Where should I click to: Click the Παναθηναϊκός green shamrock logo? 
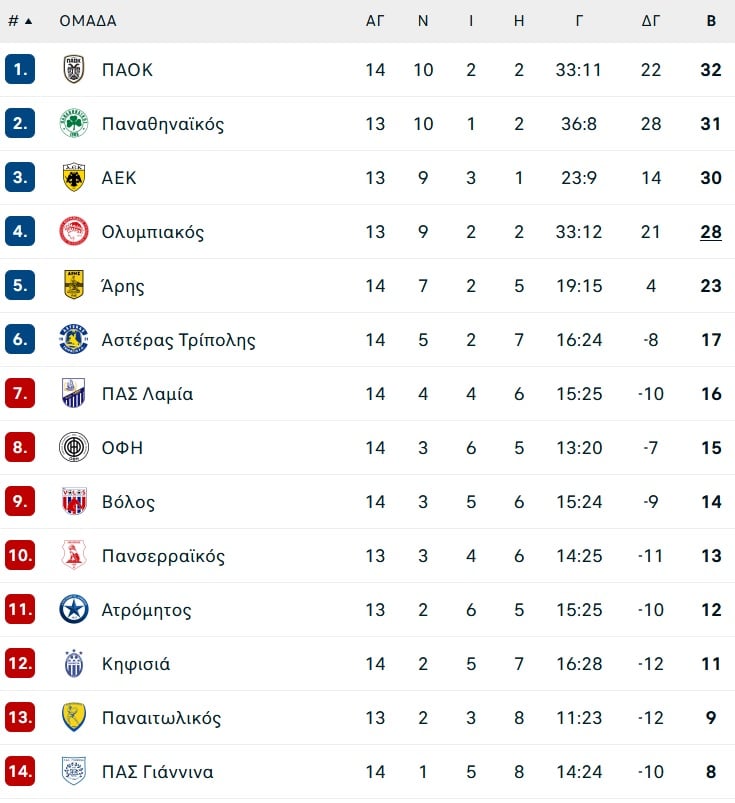coord(74,123)
